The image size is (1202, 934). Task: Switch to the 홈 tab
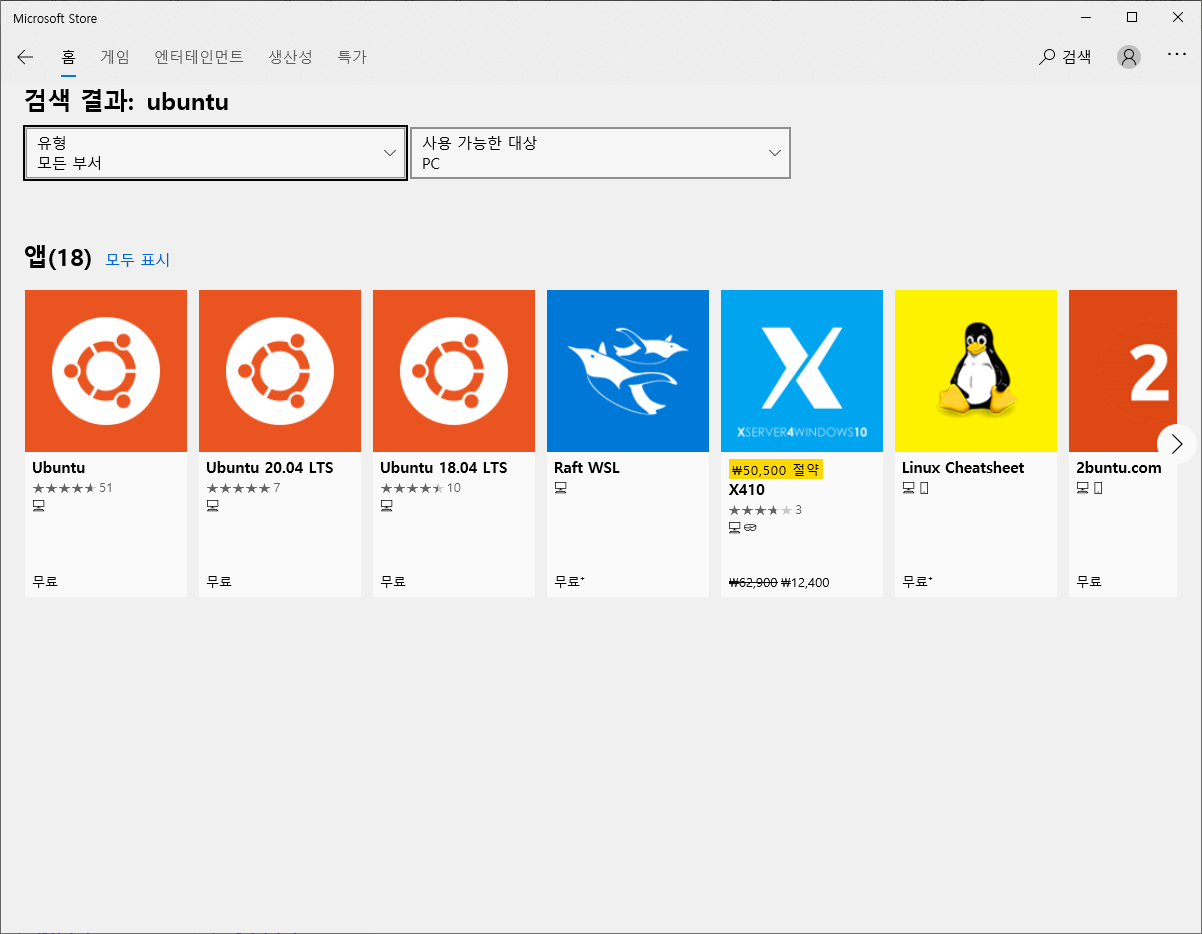click(x=69, y=57)
